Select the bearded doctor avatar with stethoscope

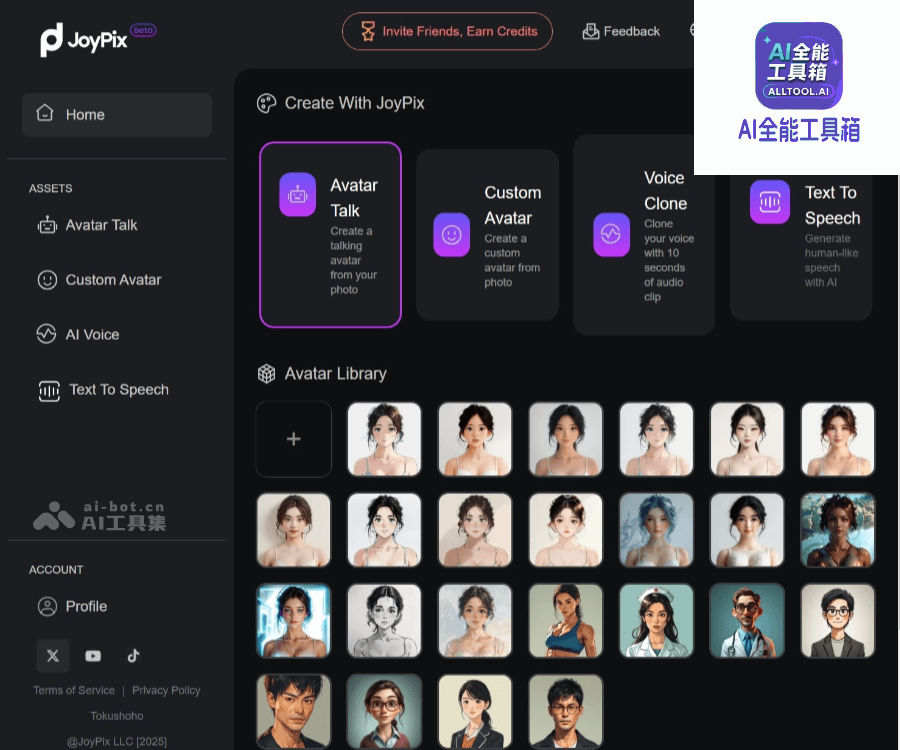click(x=747, y=621)
